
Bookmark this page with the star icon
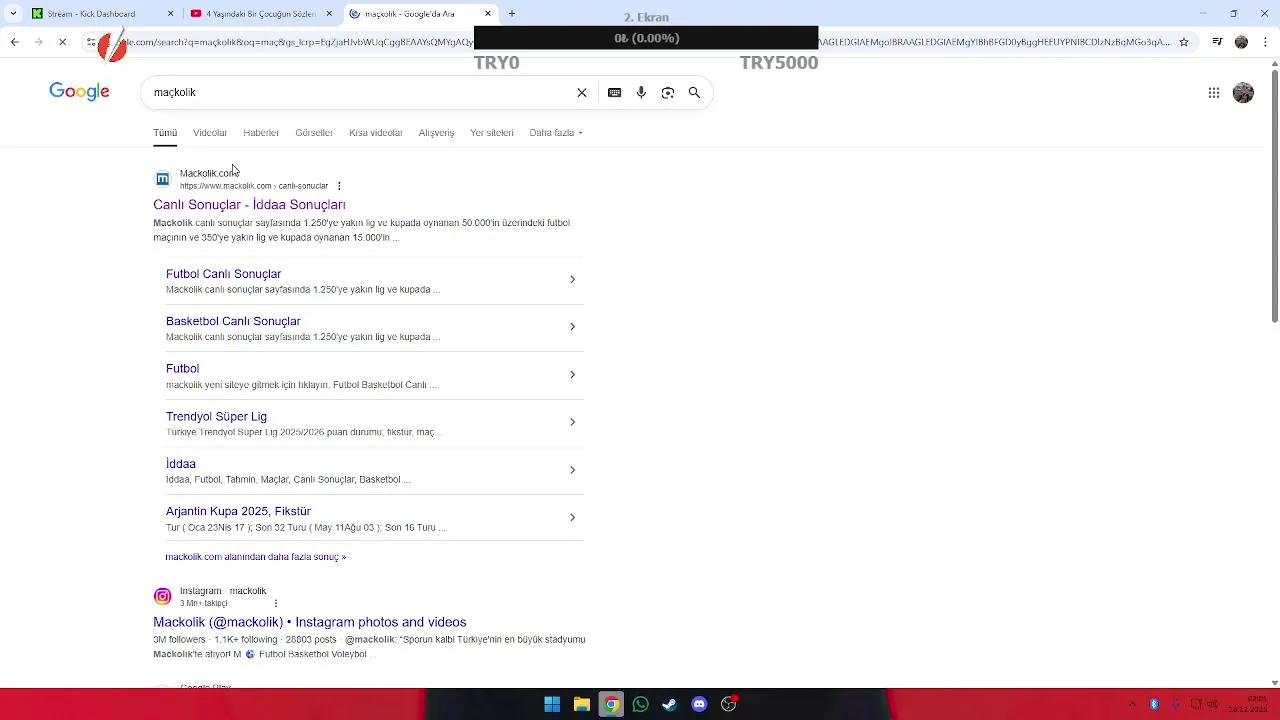pos(1184,42)
